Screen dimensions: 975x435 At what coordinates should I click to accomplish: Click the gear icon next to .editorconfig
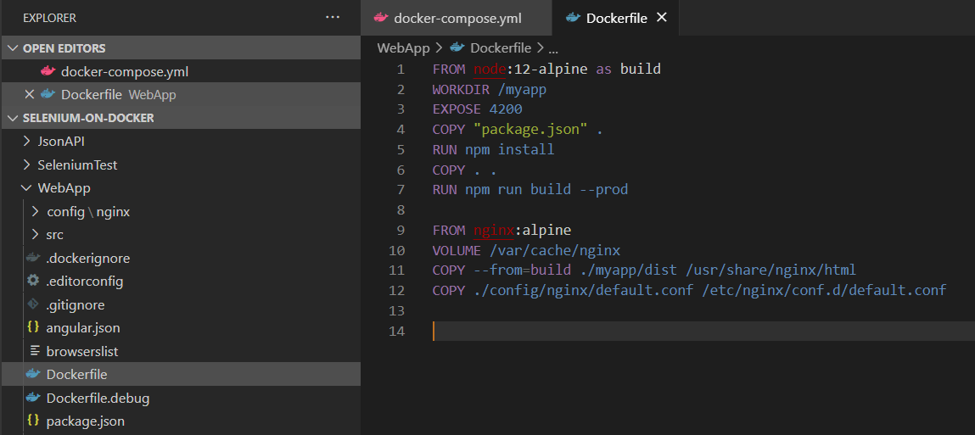pos(34,281)
